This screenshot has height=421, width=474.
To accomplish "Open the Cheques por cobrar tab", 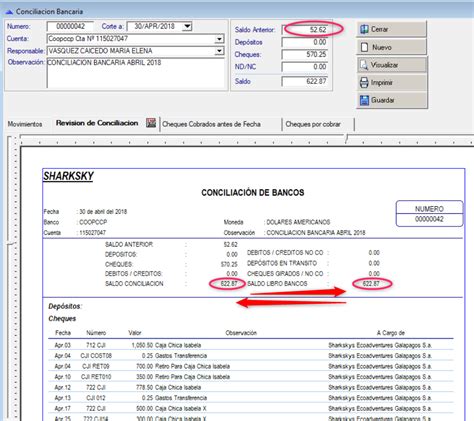I will pyautogui.click(x=313, y=124).
